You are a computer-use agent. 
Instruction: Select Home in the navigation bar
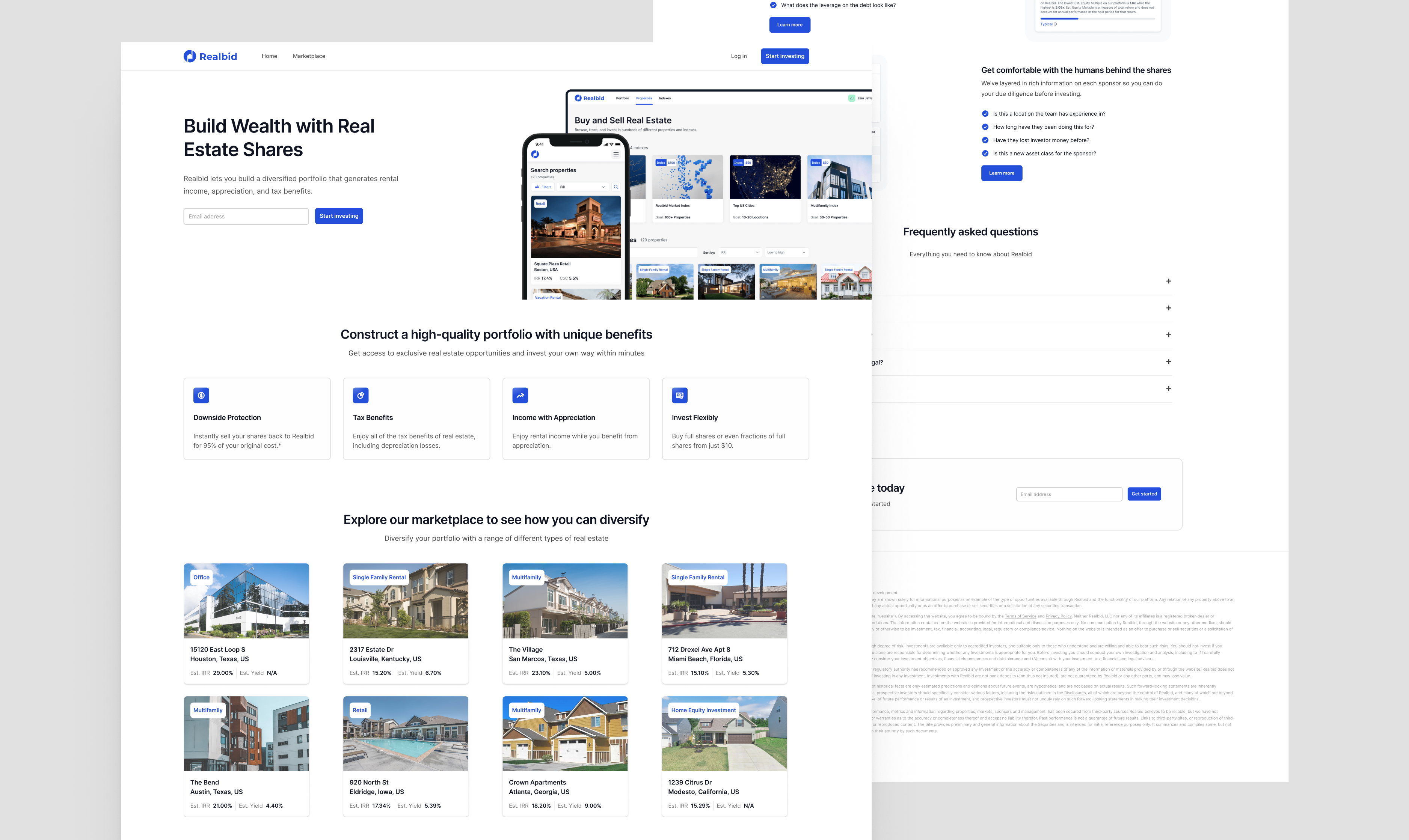(269, 56)
